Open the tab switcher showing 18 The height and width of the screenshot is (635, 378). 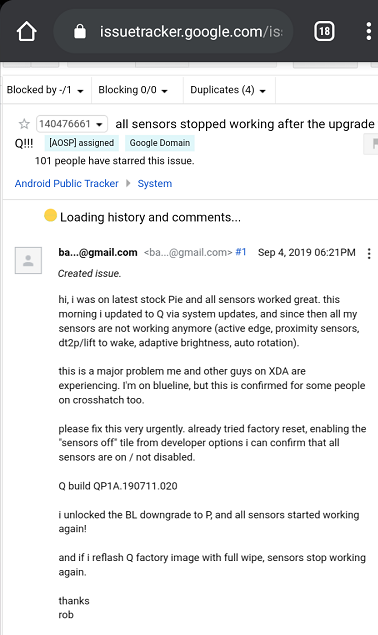tap(324, 31)
